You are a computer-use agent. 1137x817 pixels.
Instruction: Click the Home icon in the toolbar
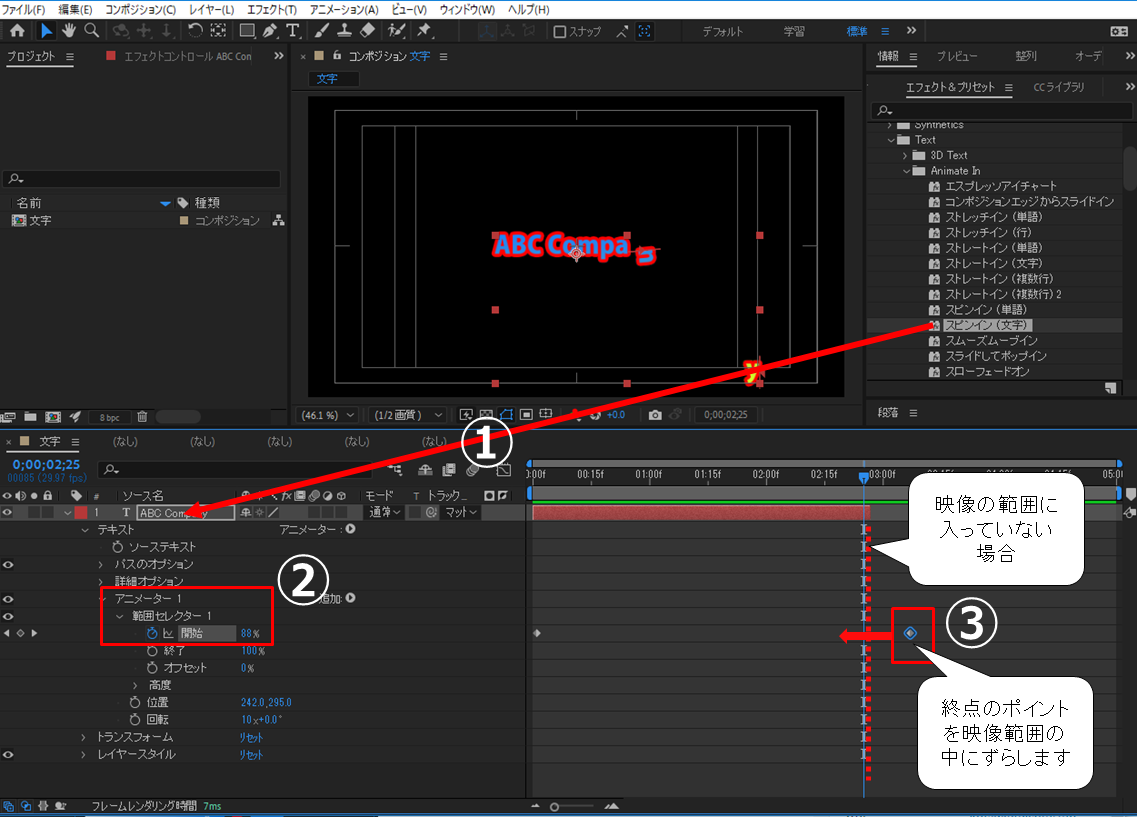[17, 31]
